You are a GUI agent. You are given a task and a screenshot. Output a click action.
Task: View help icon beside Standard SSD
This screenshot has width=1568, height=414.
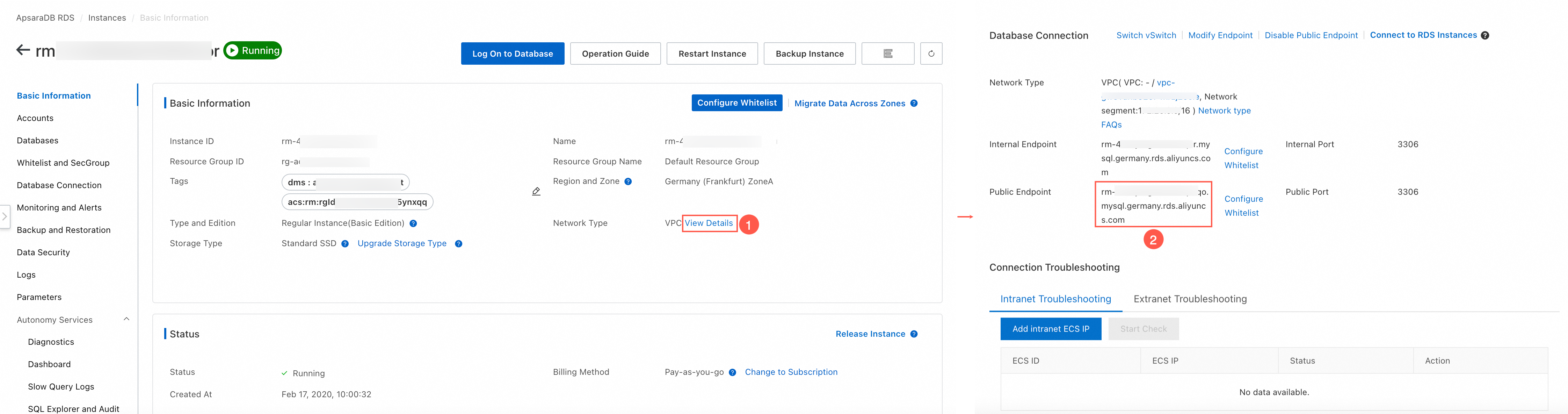[x=345, y=243]
